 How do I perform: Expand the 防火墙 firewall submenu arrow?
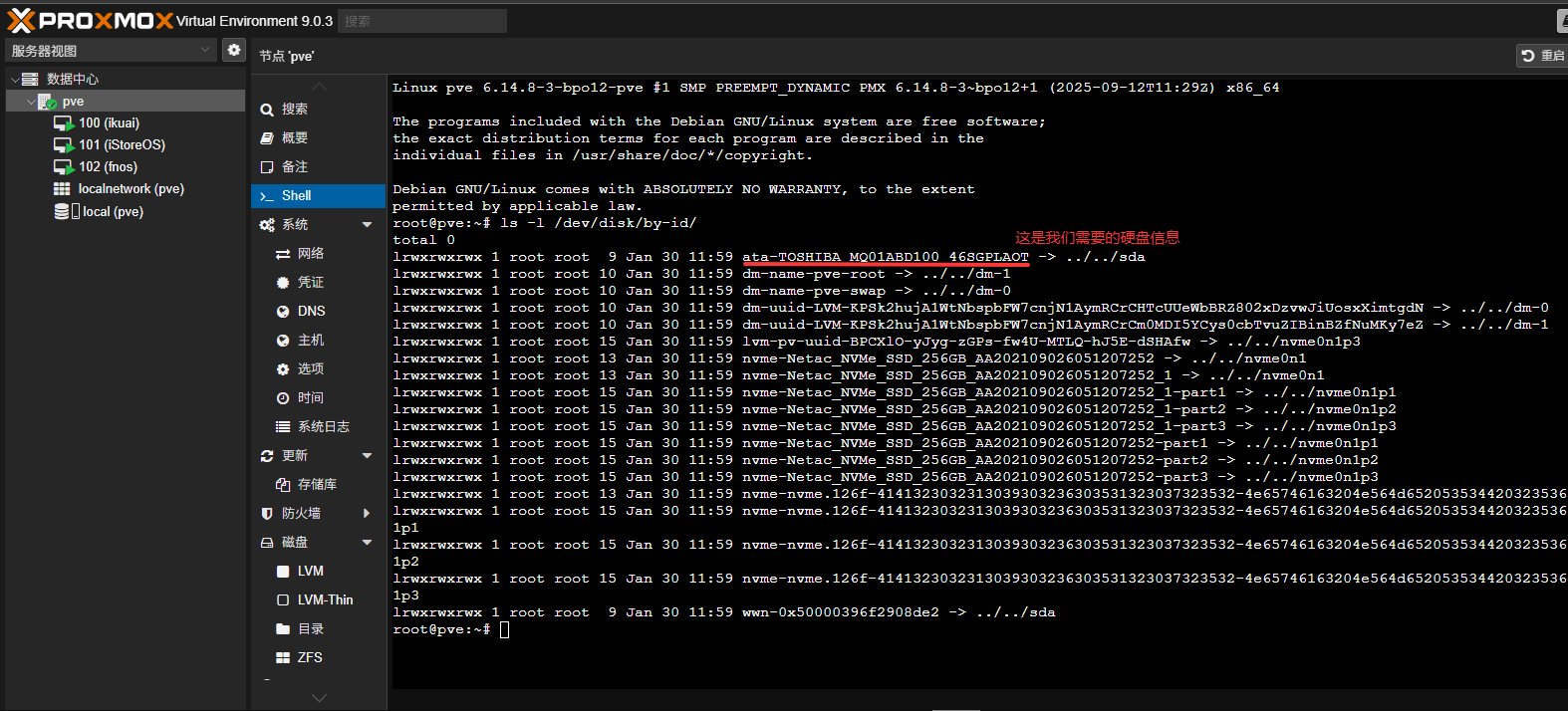367,514
